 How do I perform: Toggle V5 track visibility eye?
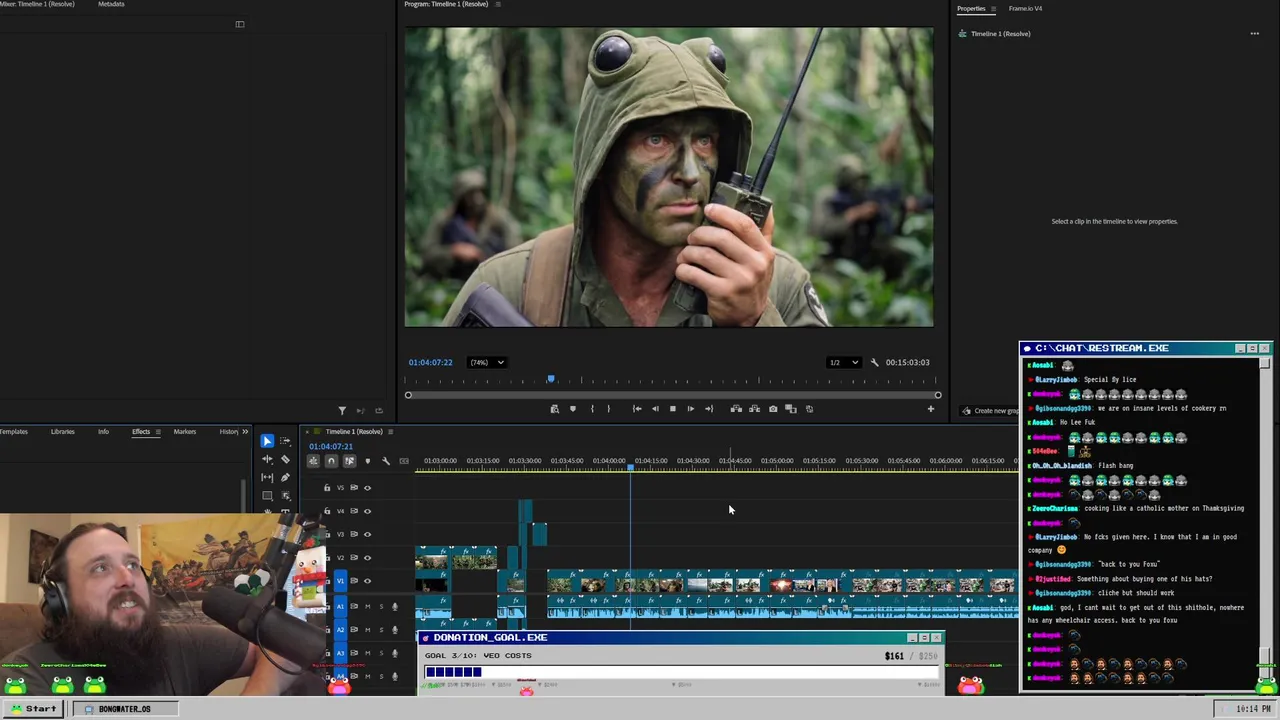click(367, 488)
